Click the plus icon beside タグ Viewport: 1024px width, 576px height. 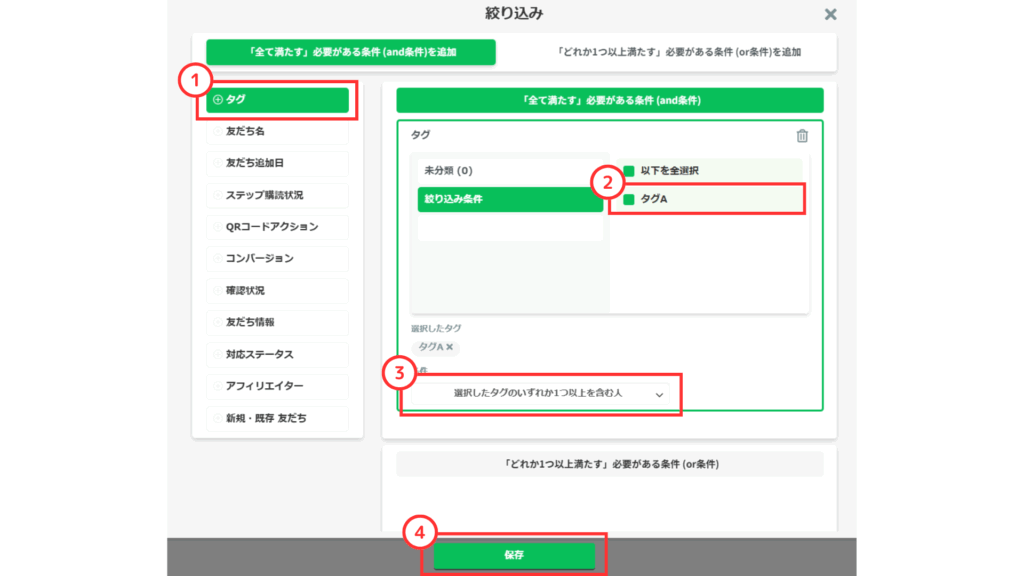coord(218,100)
